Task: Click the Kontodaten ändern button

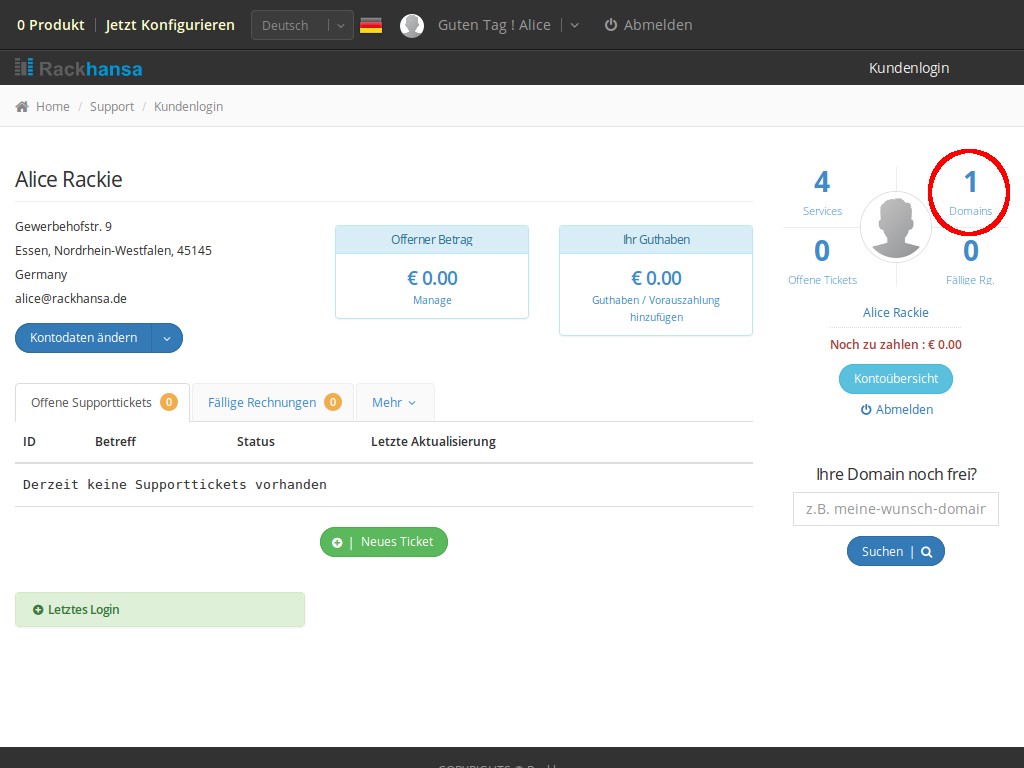Action: coord(84,338)
